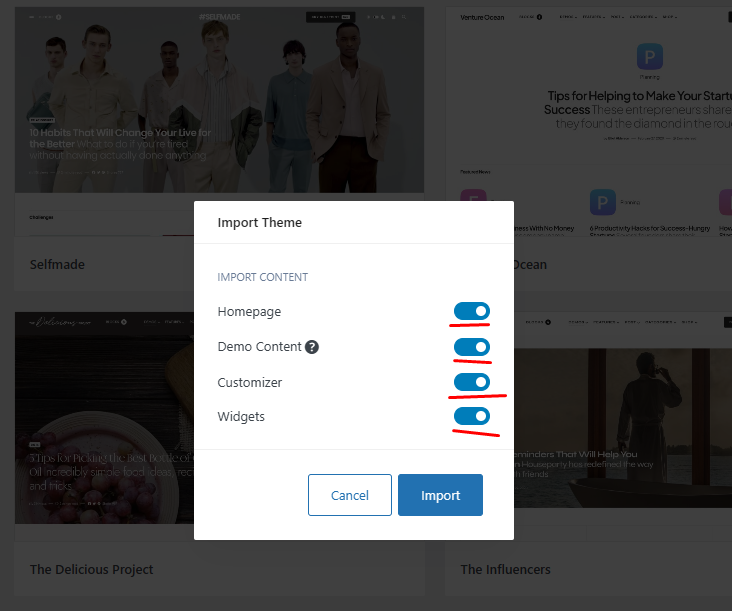
Task: Turn off the Customizer switch
Action: tap(472, 382)
